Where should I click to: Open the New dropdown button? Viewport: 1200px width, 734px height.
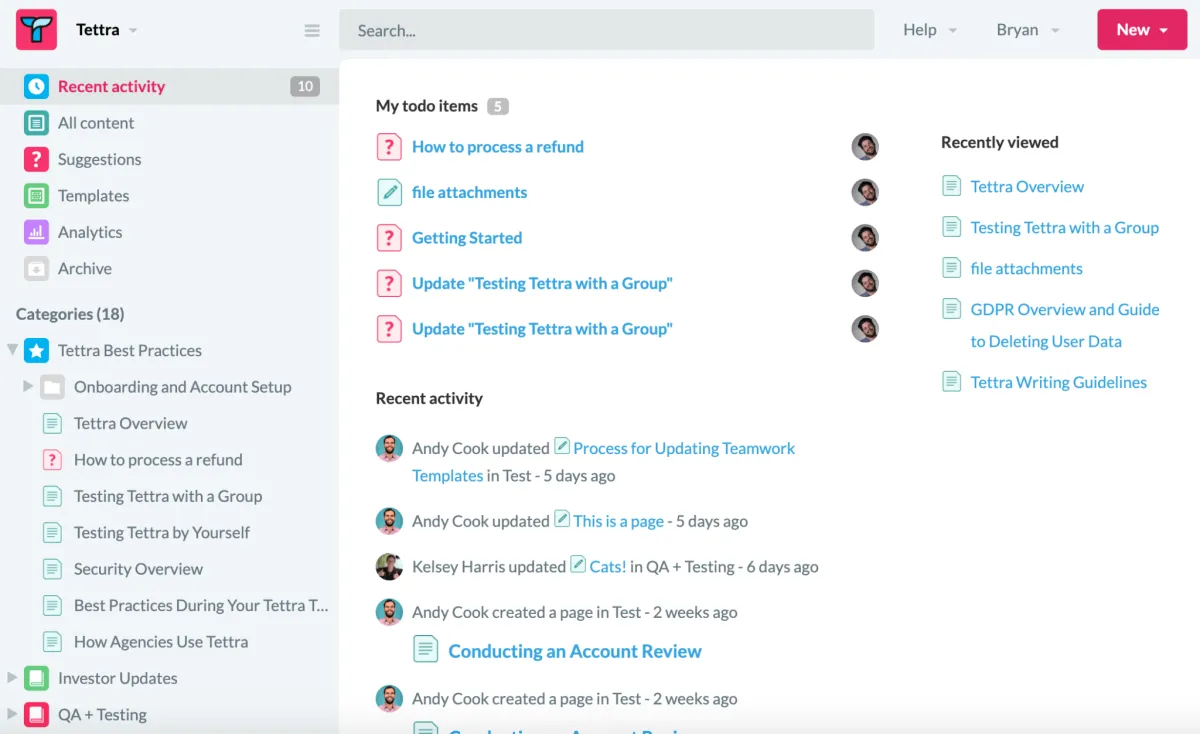[1141, 30]
